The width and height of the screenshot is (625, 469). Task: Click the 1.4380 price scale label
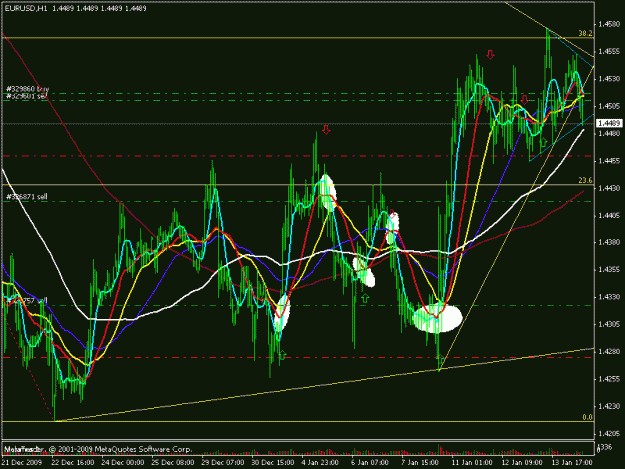tap(609, 242)
